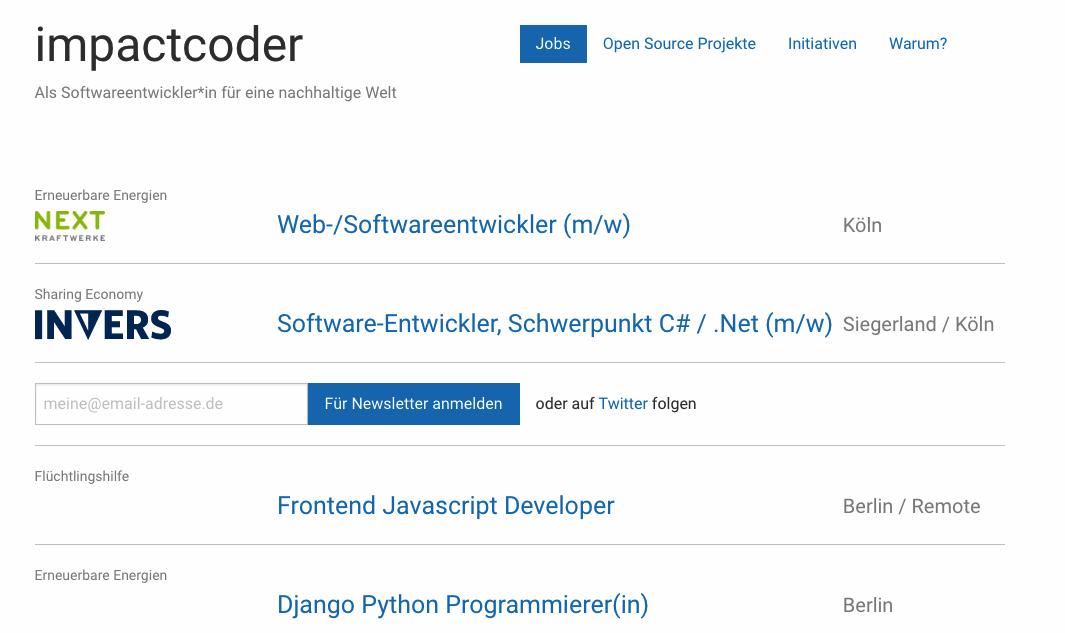Open the Warum? page
The width and height of the screenshot is (1065, 633).
pyautogui.click(x=917, y=44)
